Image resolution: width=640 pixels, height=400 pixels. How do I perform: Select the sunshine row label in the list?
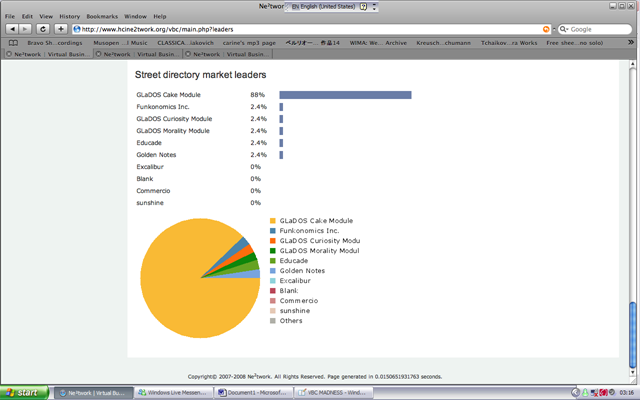pyautogui.click(x=150, y=203)
